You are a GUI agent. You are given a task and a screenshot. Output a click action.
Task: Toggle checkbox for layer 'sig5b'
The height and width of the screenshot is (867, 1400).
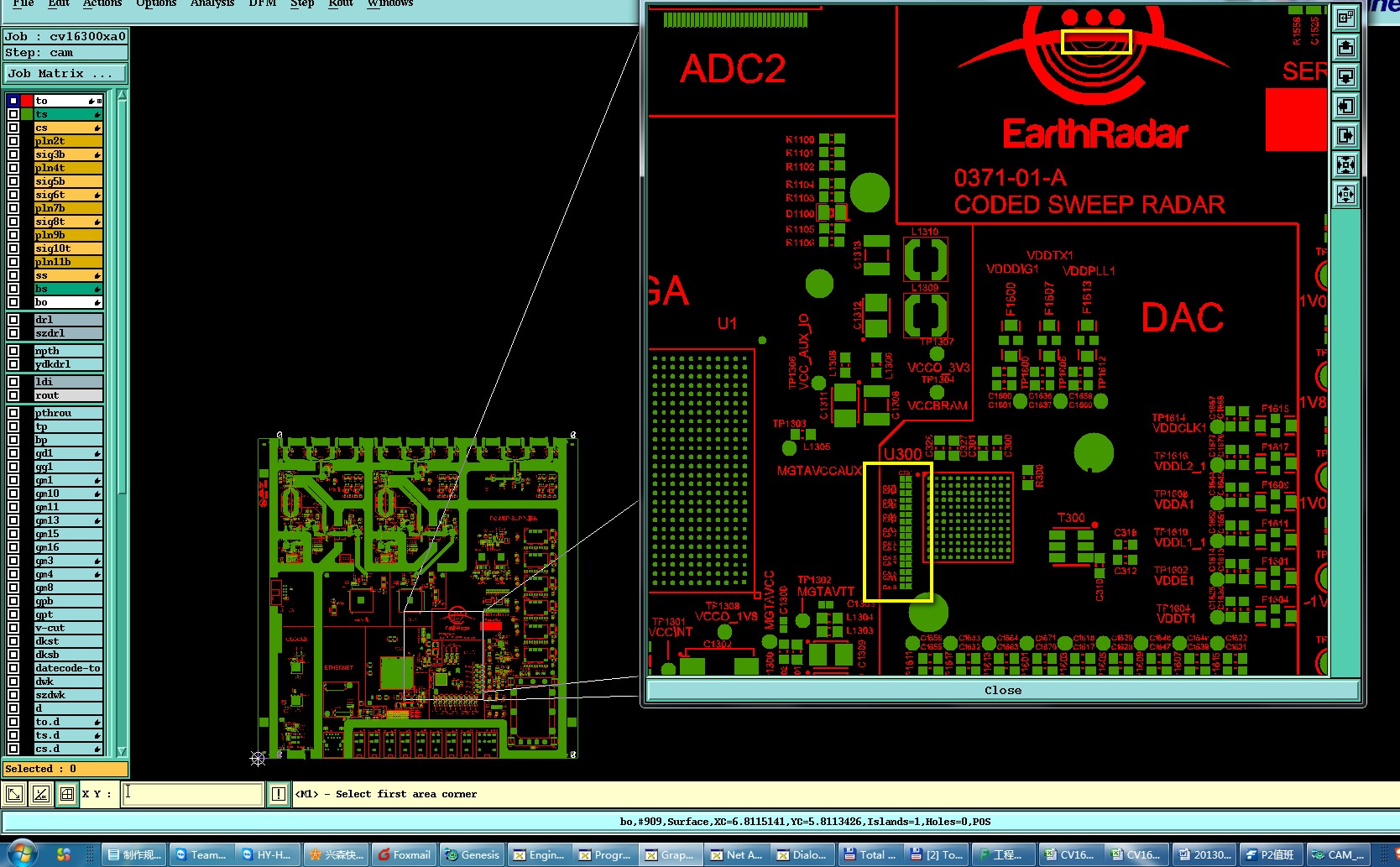(x=13, y=181)
